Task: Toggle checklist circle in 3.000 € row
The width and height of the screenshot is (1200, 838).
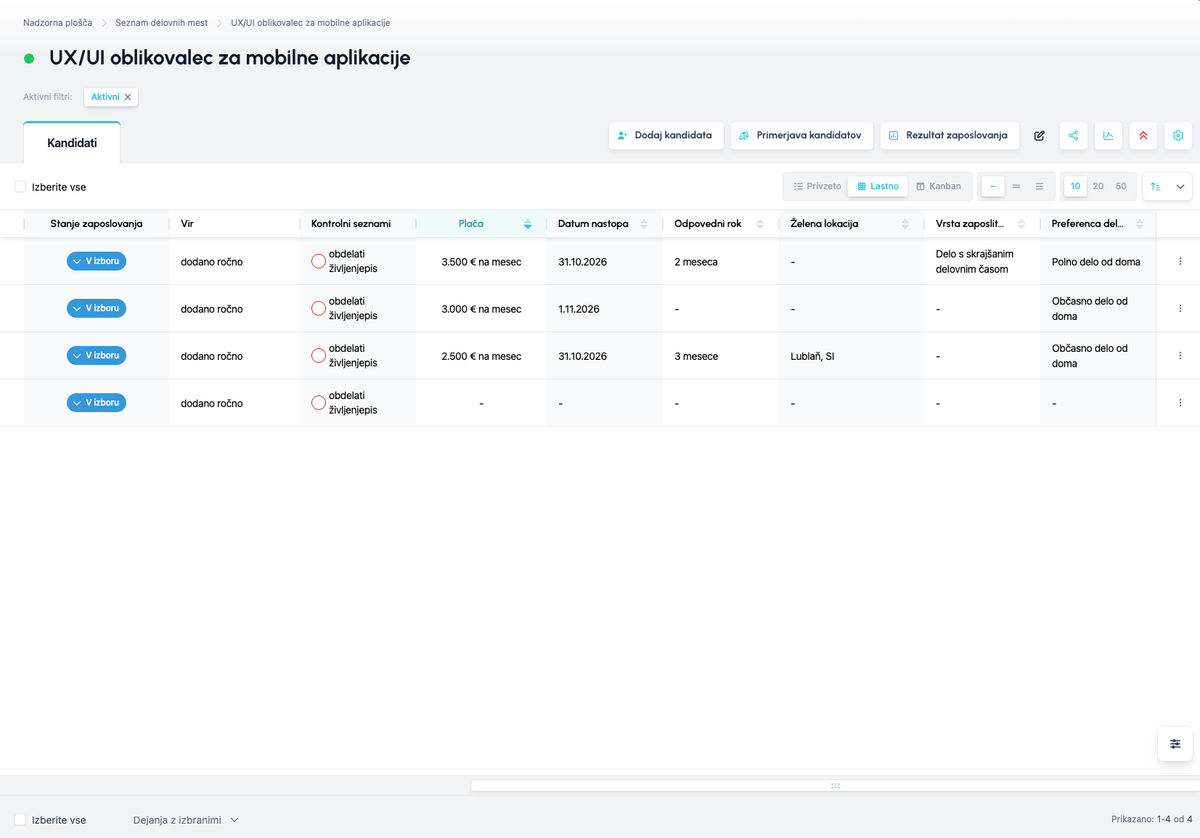Action: click(x=318, y=309)
